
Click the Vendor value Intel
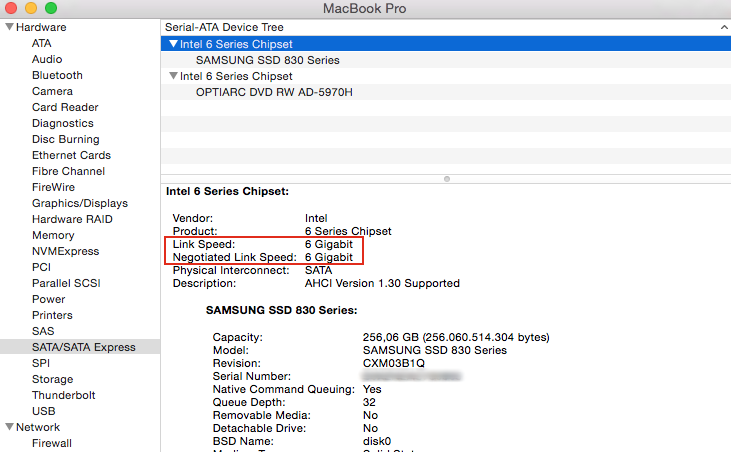coord(316,218)
